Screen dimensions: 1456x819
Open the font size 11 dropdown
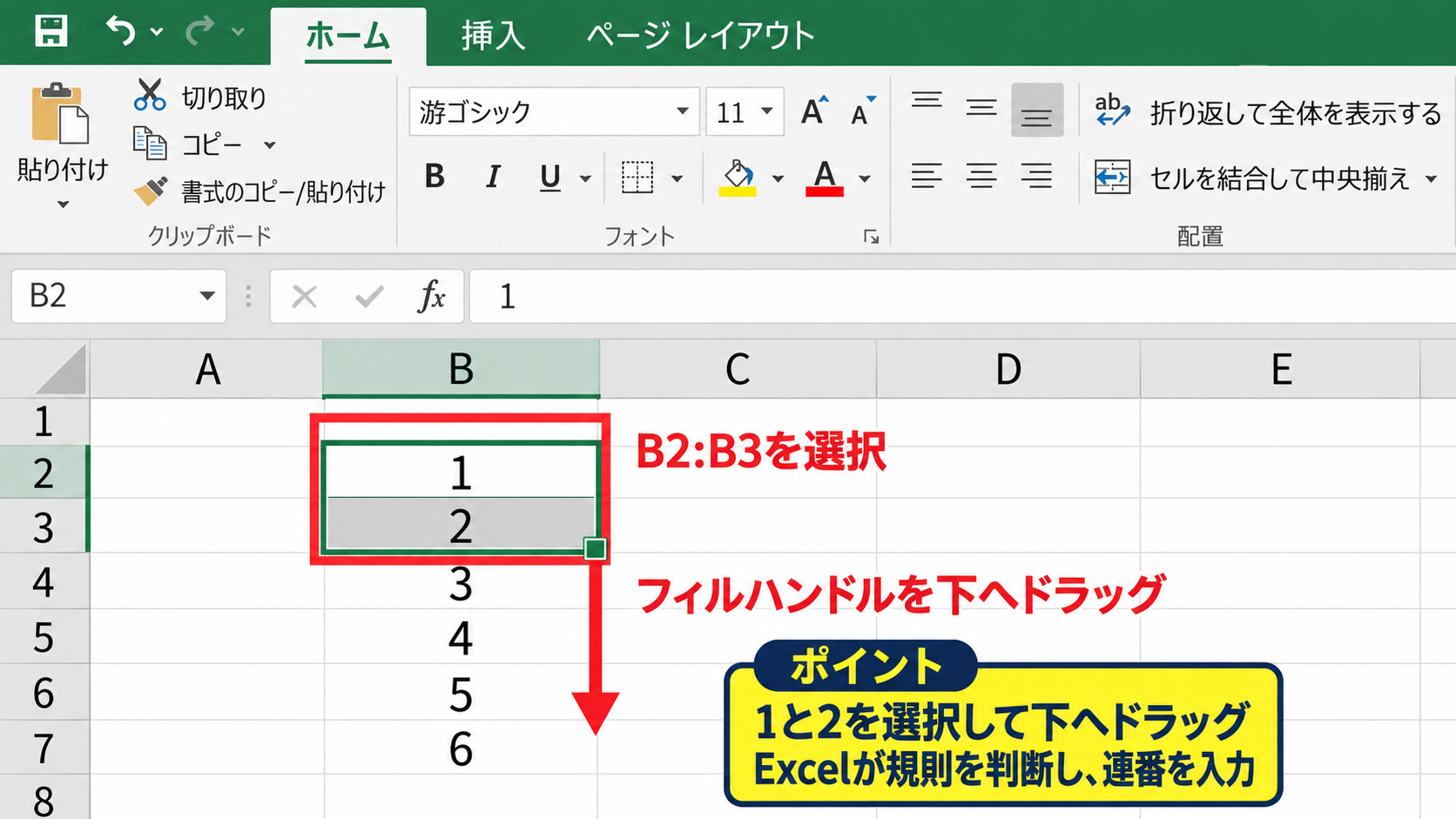[x=767, y=111]
